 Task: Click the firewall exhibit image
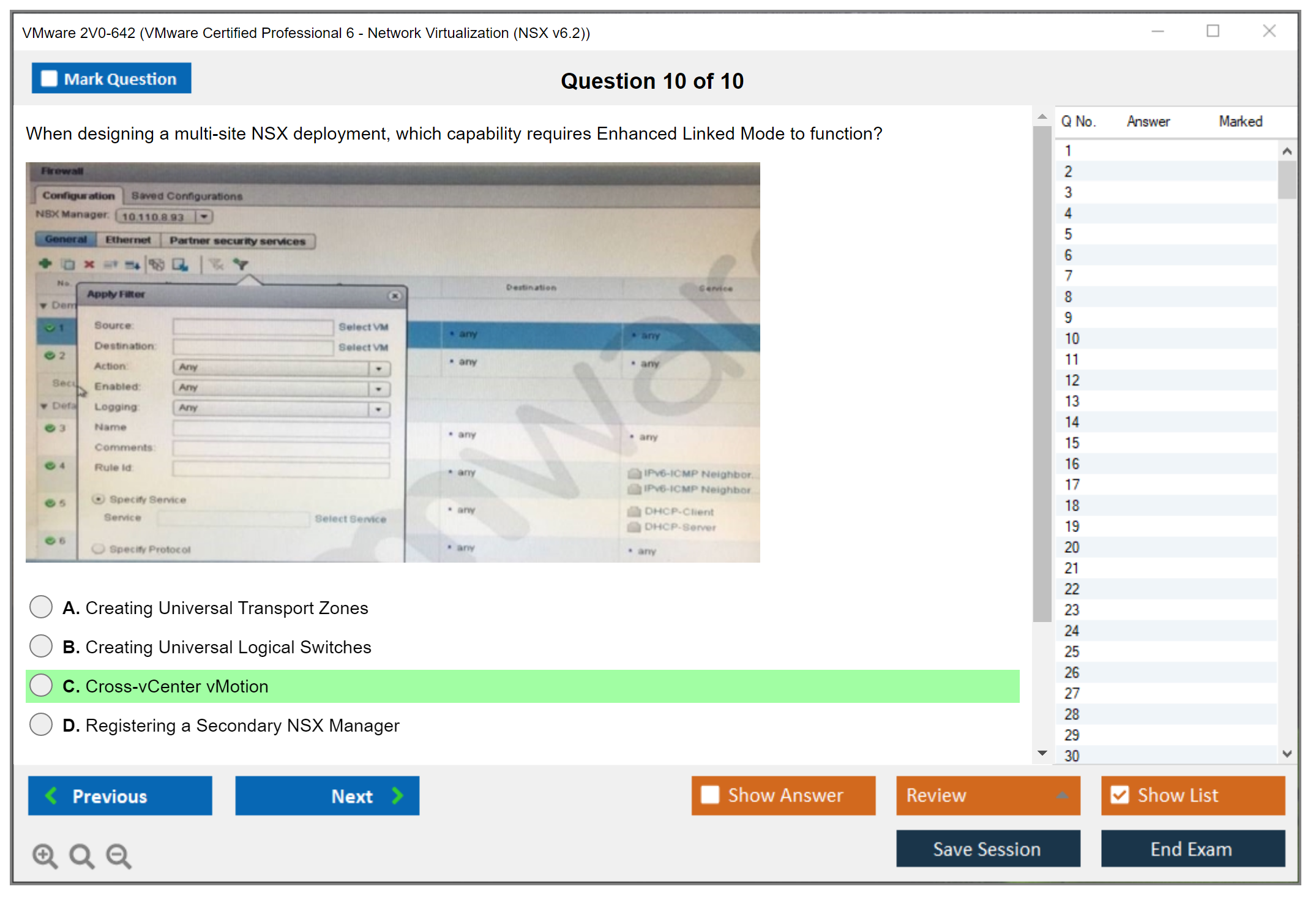[392, 362]
